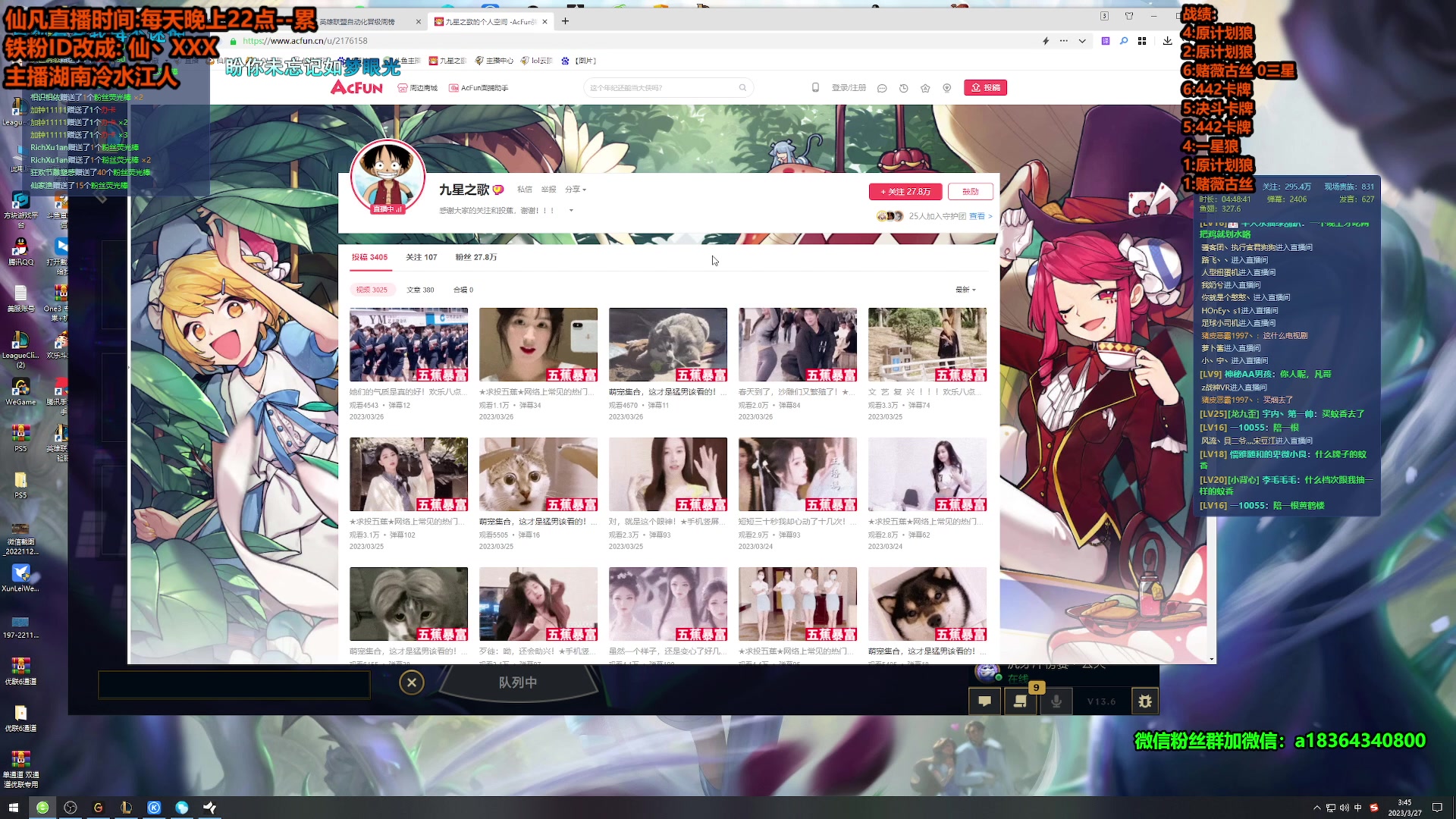Open the 最新 sort dropdown
The height and width of the screenshot is (819, 1456).
point(965,290)
